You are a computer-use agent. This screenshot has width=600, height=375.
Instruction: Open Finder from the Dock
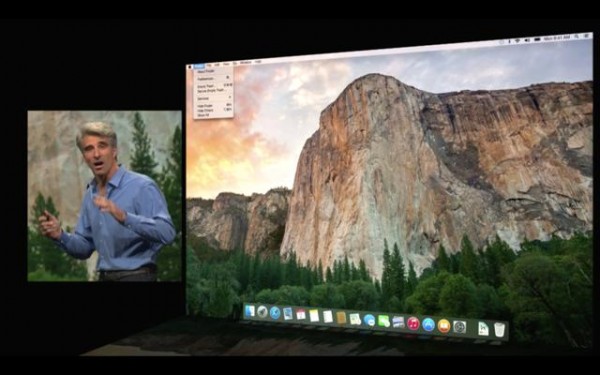coord(249,311)
